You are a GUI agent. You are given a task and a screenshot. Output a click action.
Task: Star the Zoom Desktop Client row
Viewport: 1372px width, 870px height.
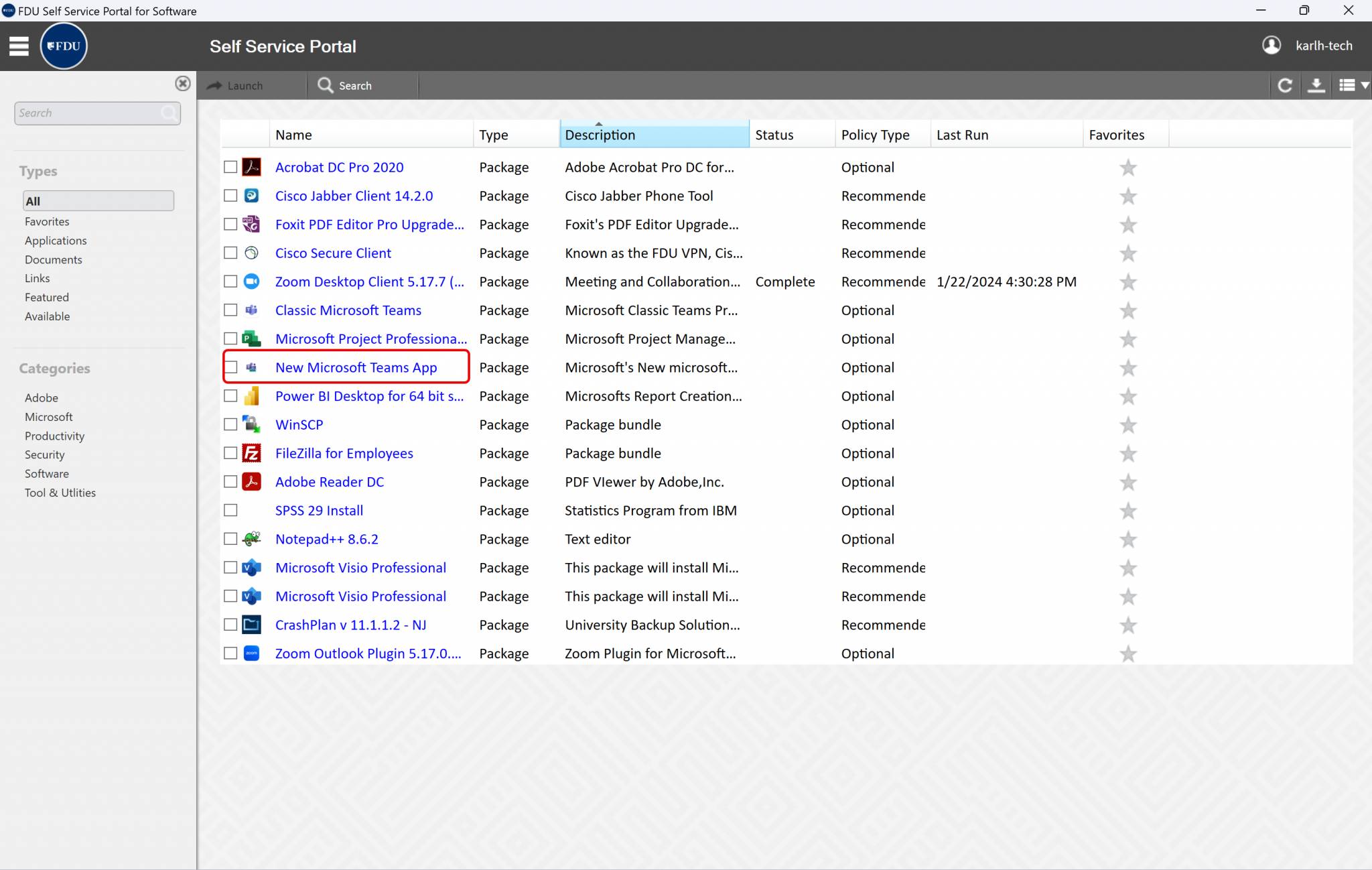1127,282
